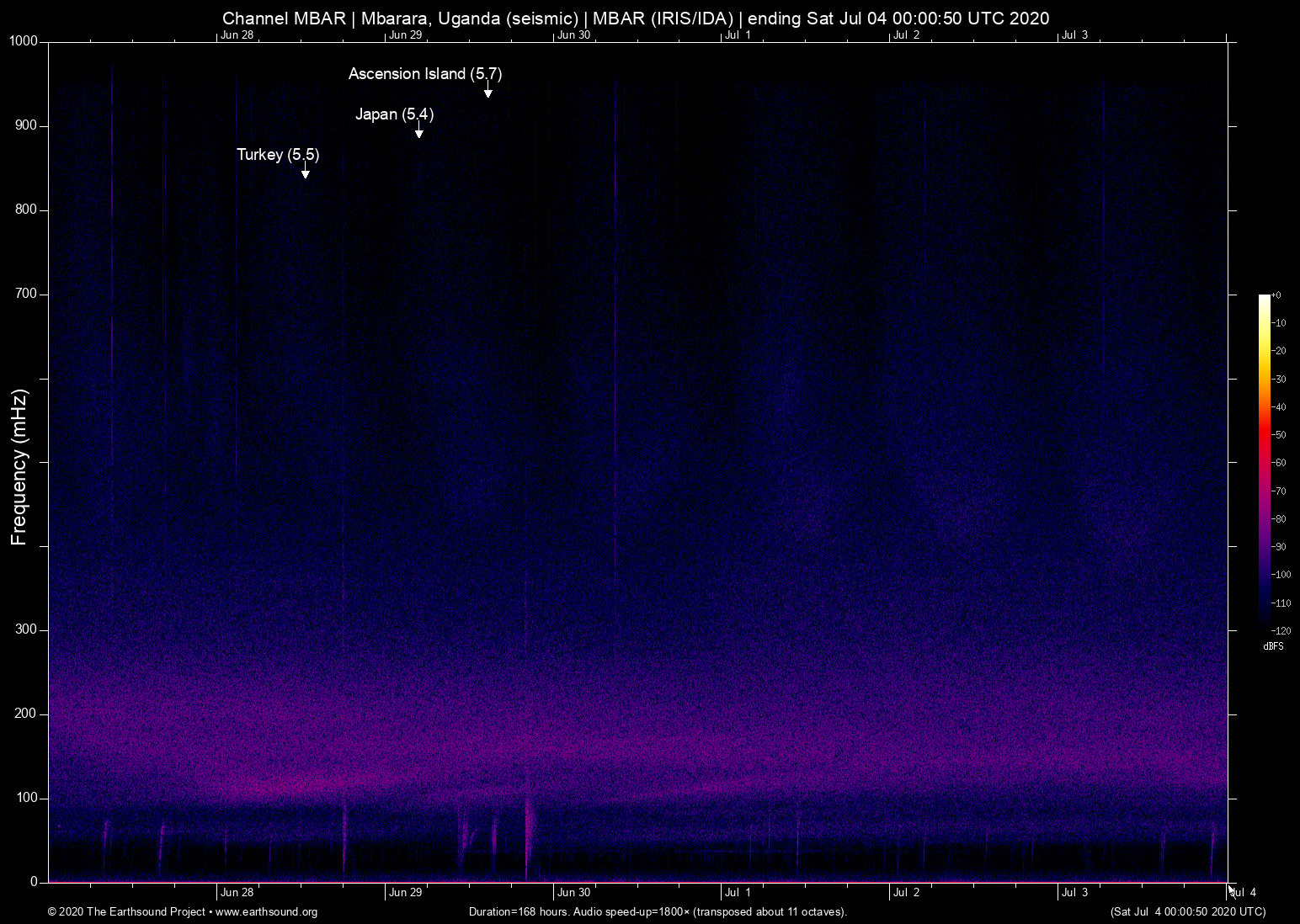
Task: Click the "-20" color scale label
Action: pos(1279,351)
